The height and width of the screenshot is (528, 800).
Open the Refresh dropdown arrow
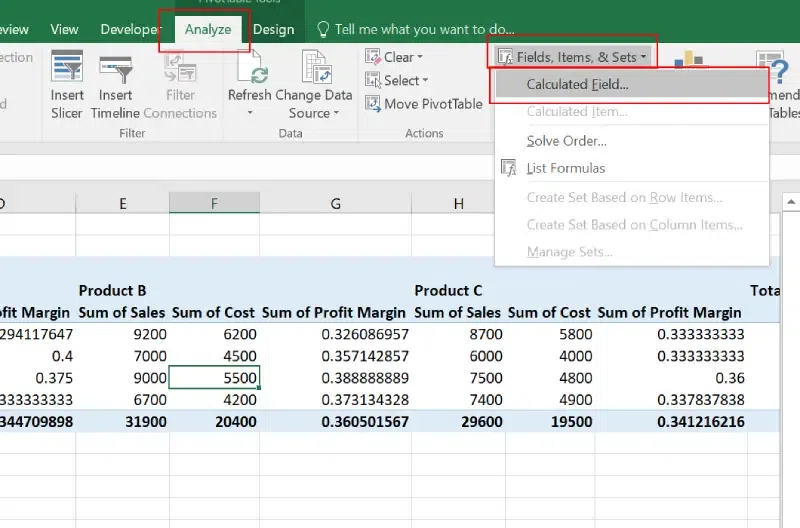[x=249, y=113]
